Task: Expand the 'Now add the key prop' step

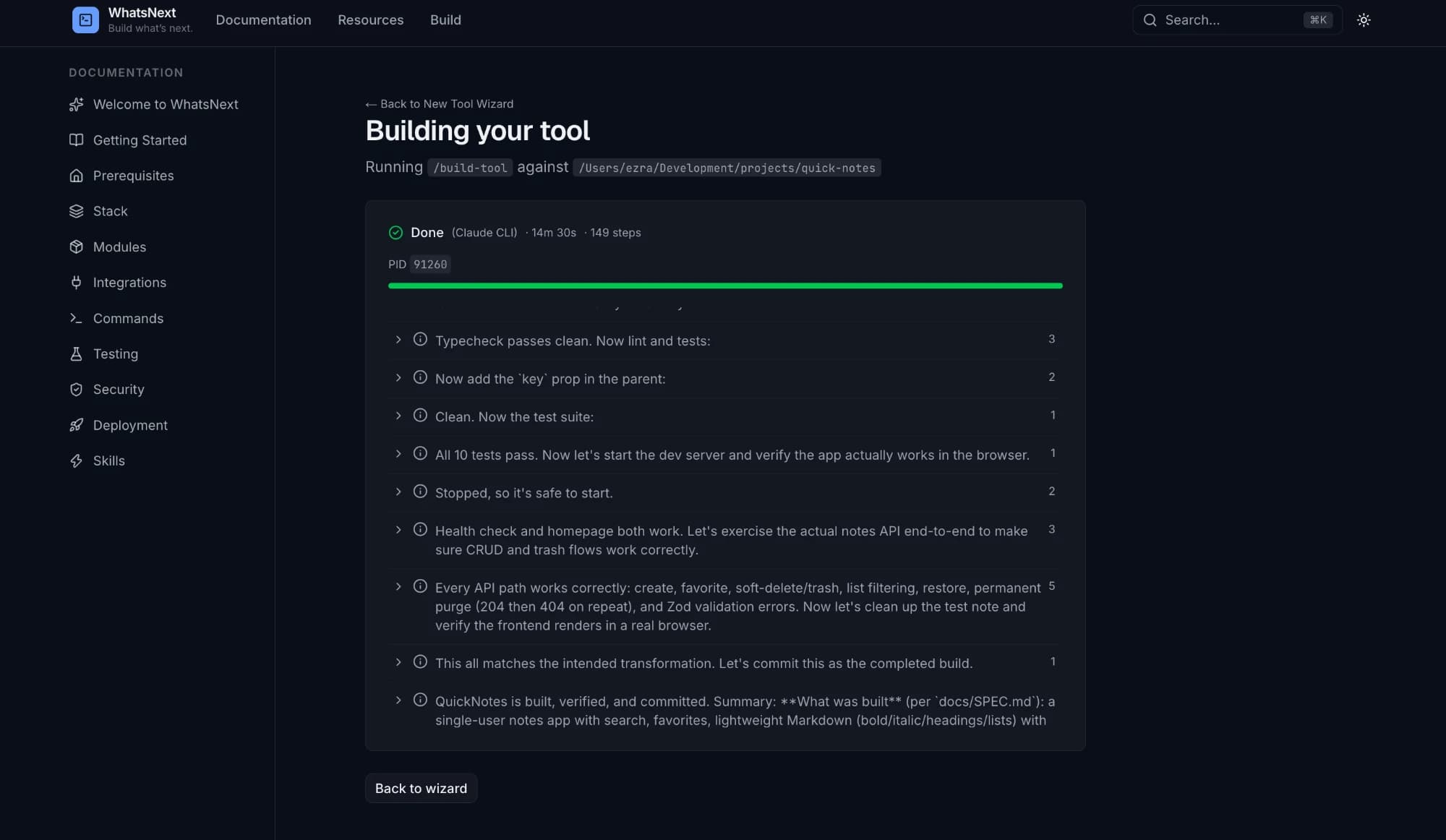Action: click(398, 378)
